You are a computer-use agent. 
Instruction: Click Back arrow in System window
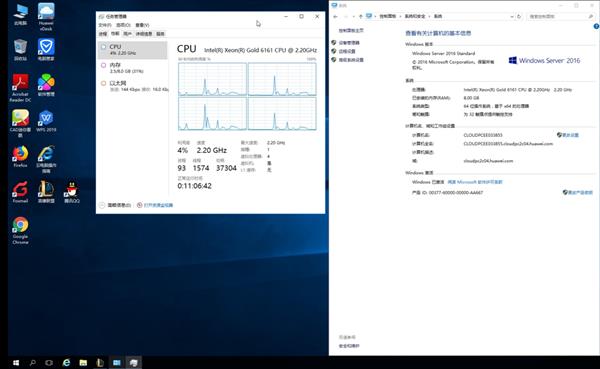336,16
